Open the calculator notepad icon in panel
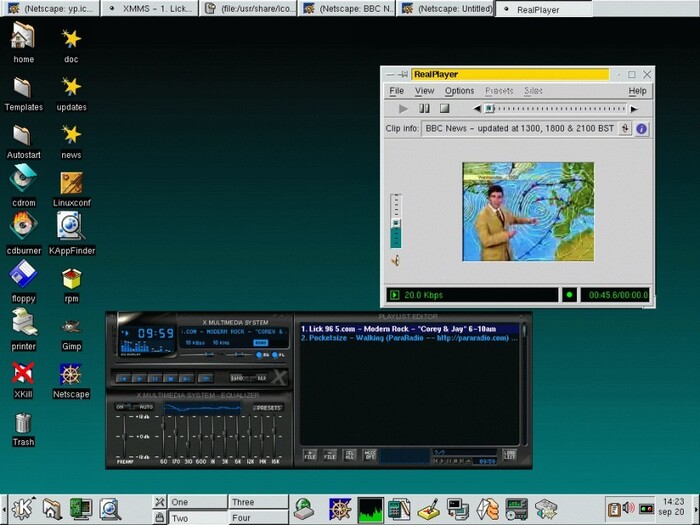The width and height of the screenshot is (700, 525). [x=399, y=509]
